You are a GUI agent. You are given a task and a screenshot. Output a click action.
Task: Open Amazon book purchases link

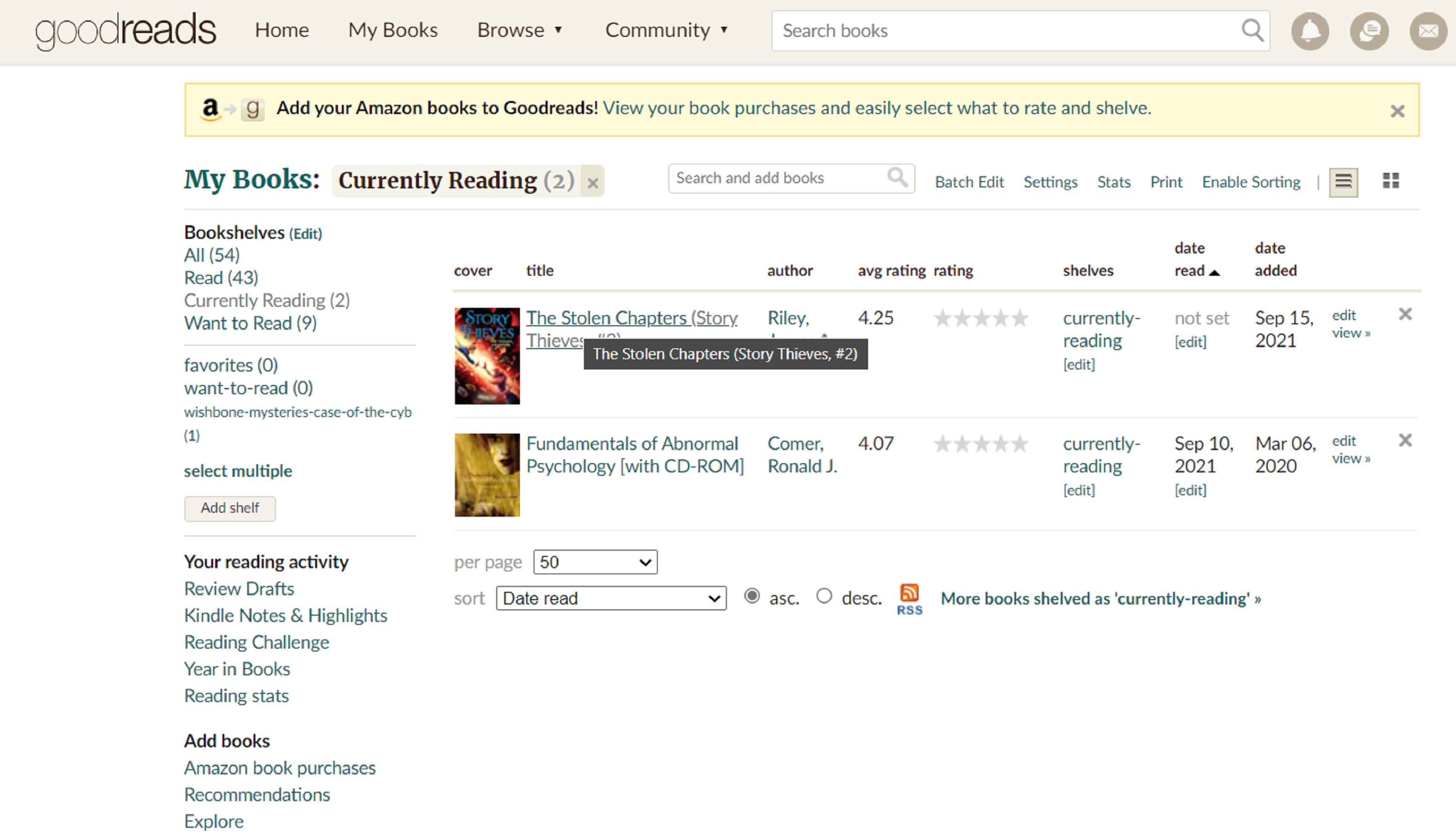click(280, 768)
